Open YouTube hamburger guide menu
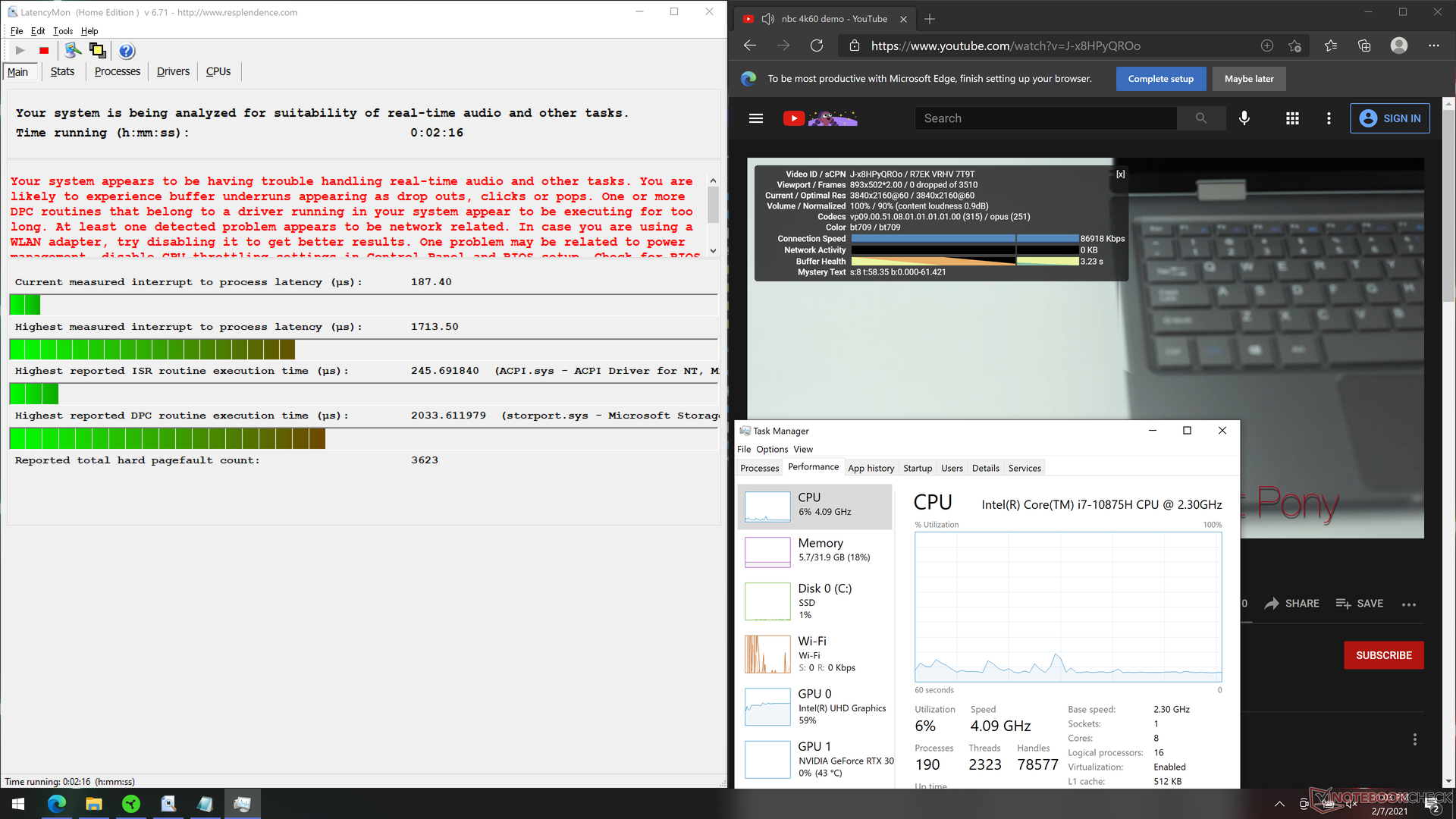Viewport: 1456px width, 819px height. coord(756,118)
